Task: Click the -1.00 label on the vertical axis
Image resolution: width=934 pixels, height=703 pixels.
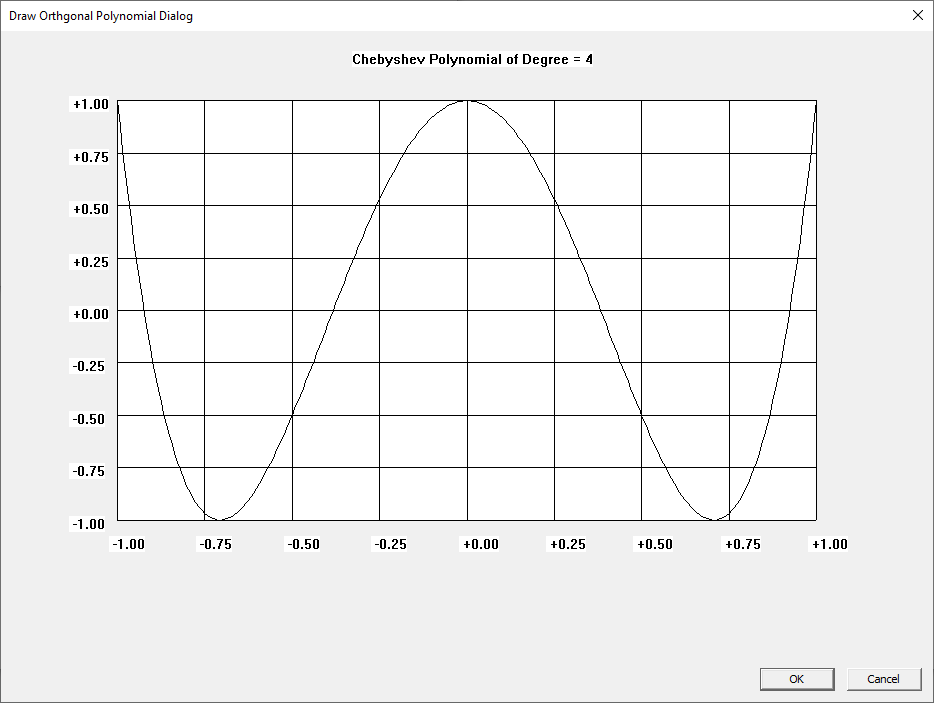Action: pyautogui.click(x=91, y=522)
